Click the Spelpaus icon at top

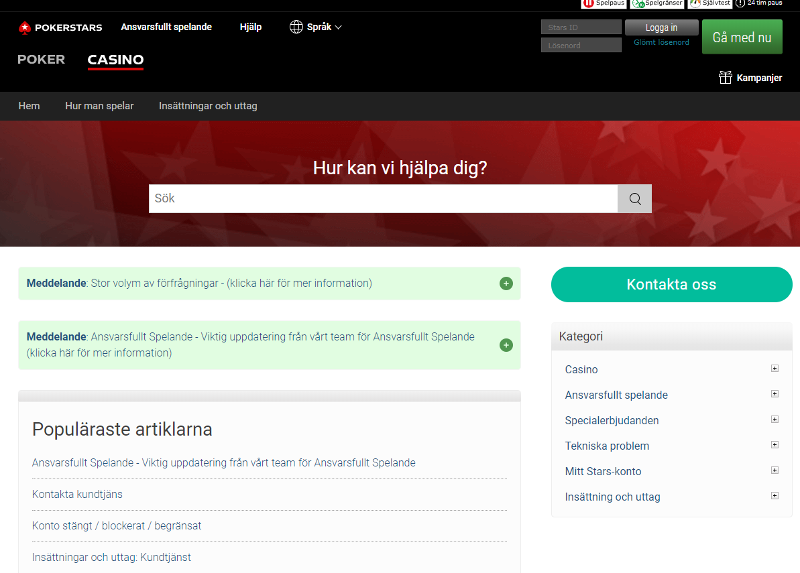604,4
